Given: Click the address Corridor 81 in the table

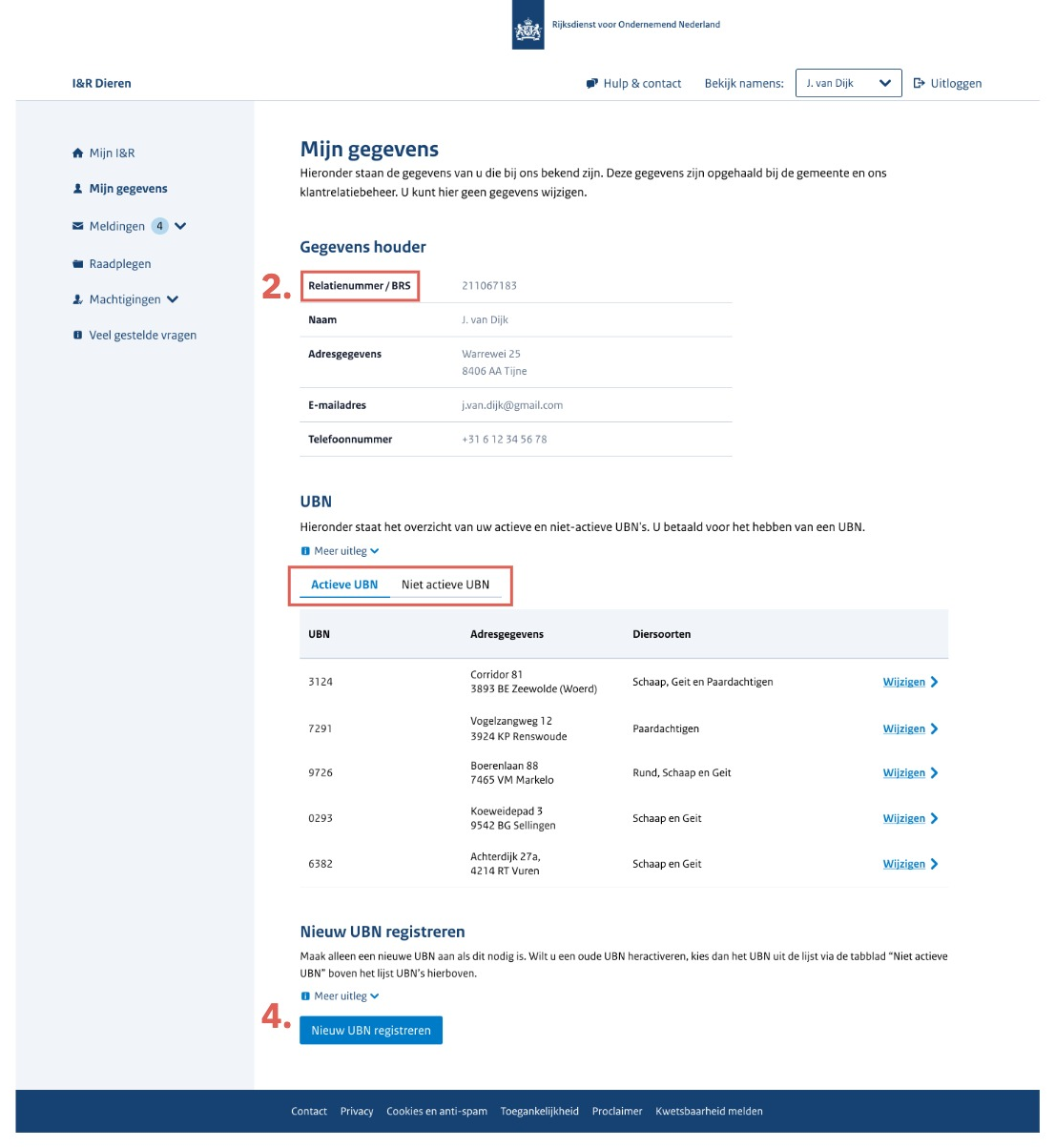Looking at the screenshot, I should click(x=496, y=675).
